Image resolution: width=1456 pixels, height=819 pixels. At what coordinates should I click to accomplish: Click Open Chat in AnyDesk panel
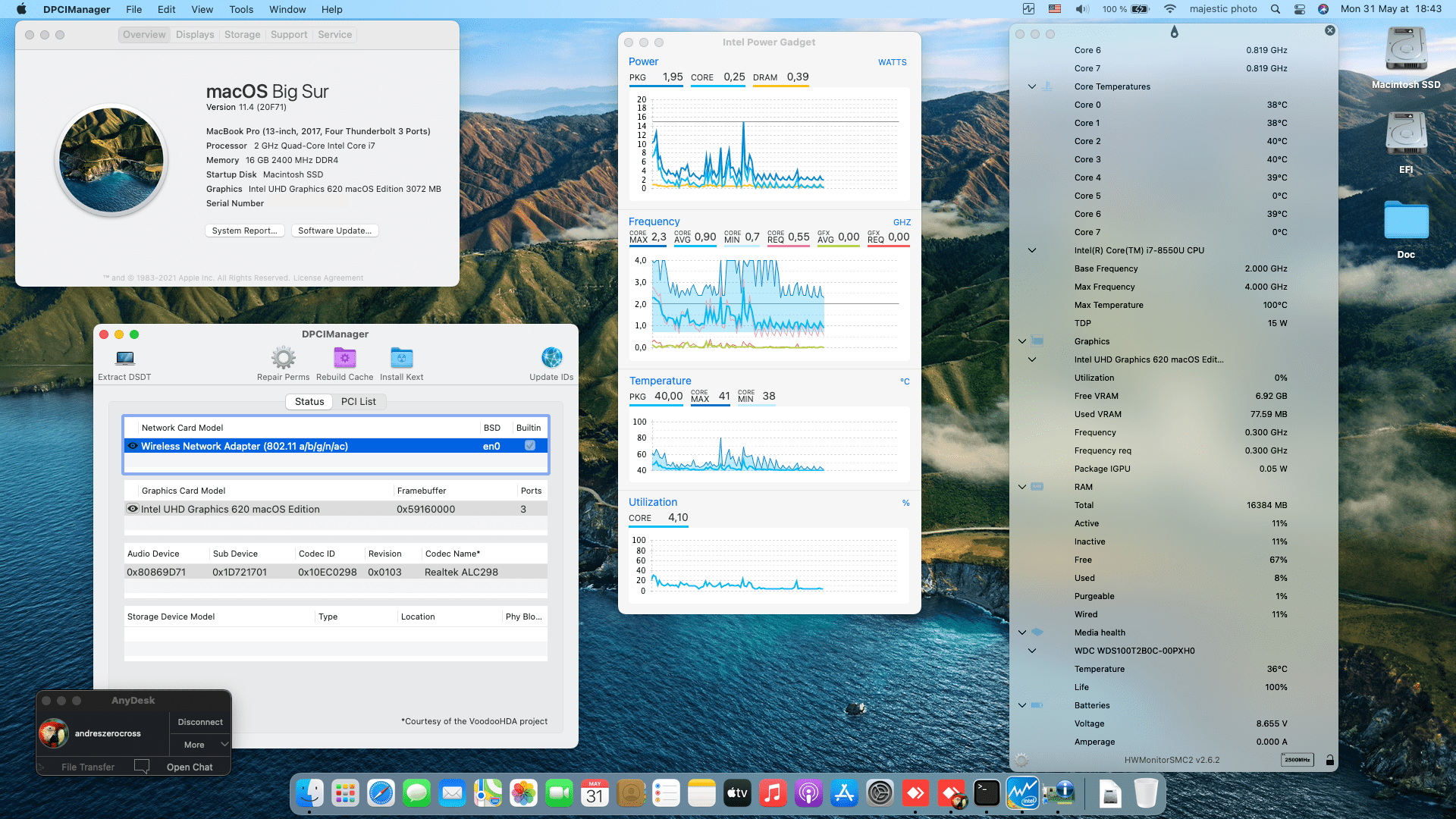(190, 767)
